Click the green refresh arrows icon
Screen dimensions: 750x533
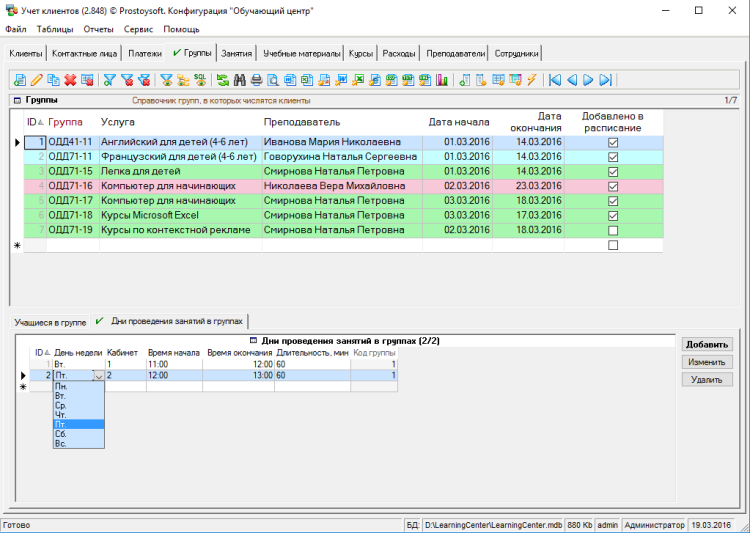pos(223,80)
